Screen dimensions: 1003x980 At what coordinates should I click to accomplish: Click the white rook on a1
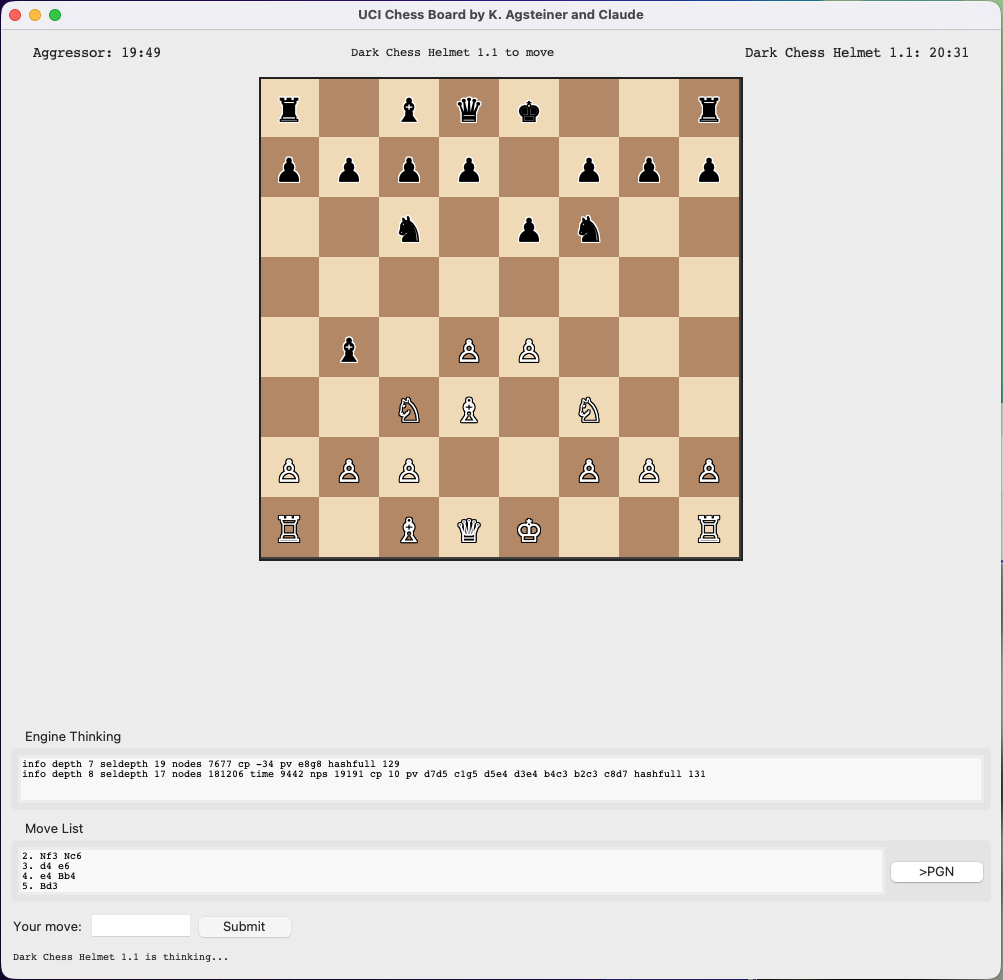point(289,528)
